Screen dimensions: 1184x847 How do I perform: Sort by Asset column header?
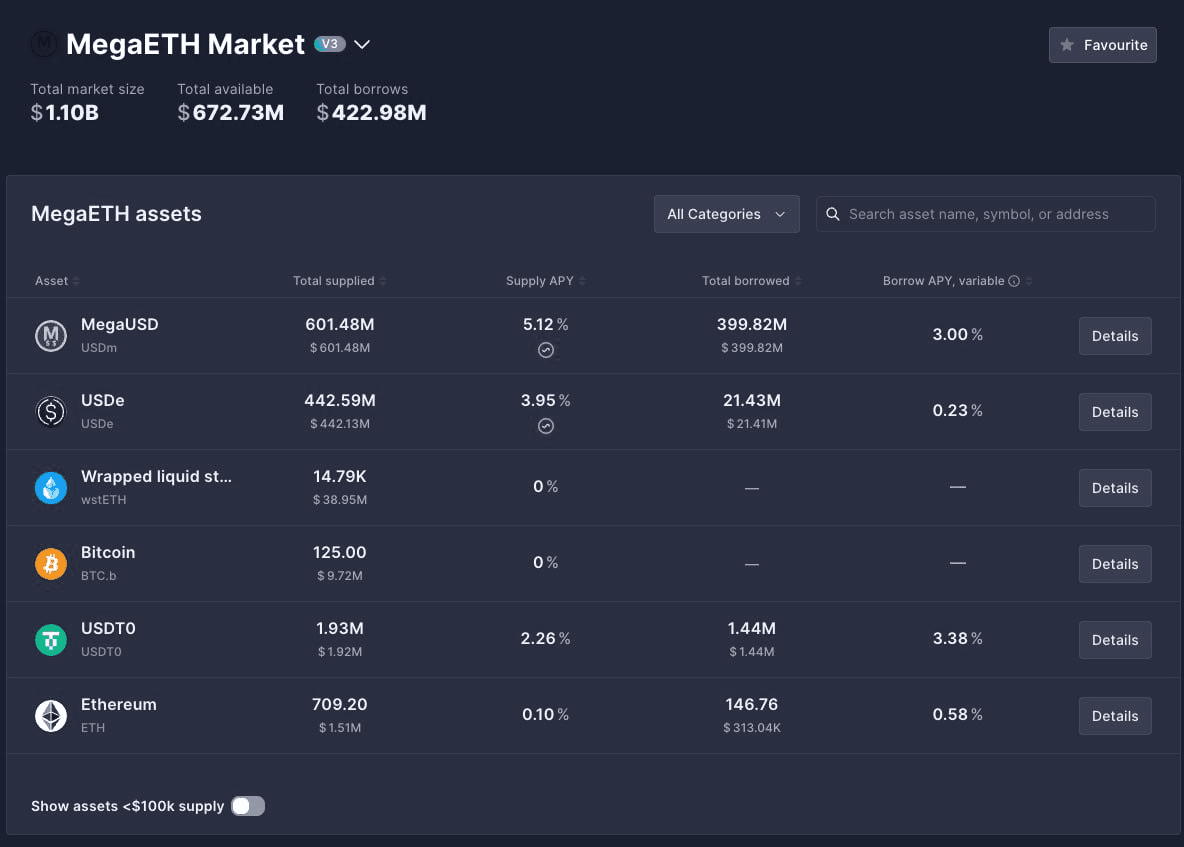click(57, 281)
